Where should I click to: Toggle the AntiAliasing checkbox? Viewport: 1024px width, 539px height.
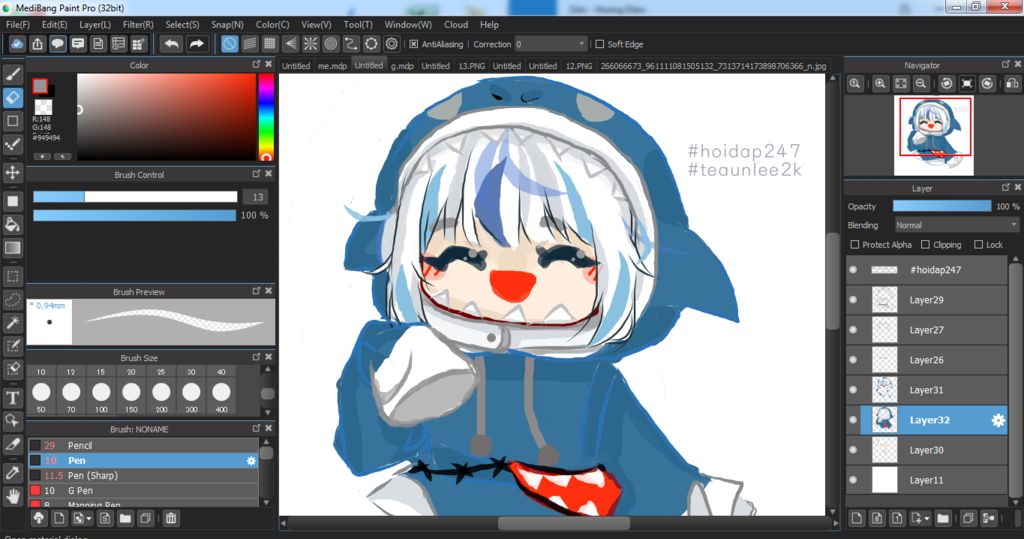pos(413,44)
